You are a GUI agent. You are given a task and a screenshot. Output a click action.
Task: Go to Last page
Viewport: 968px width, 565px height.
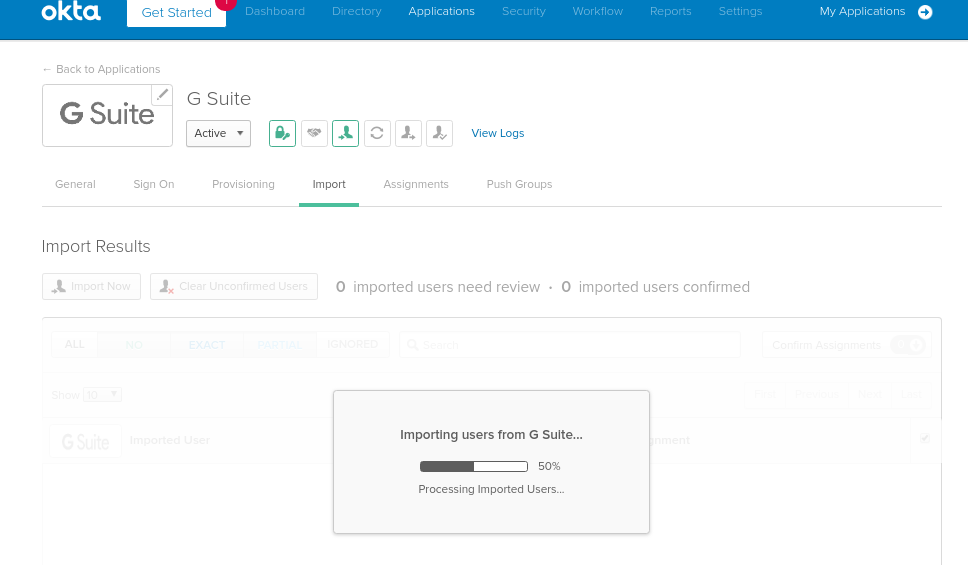(911, 394)
